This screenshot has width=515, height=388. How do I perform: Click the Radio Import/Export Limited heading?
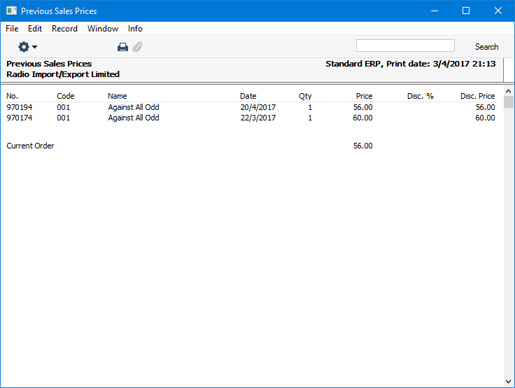pos(63,74)
